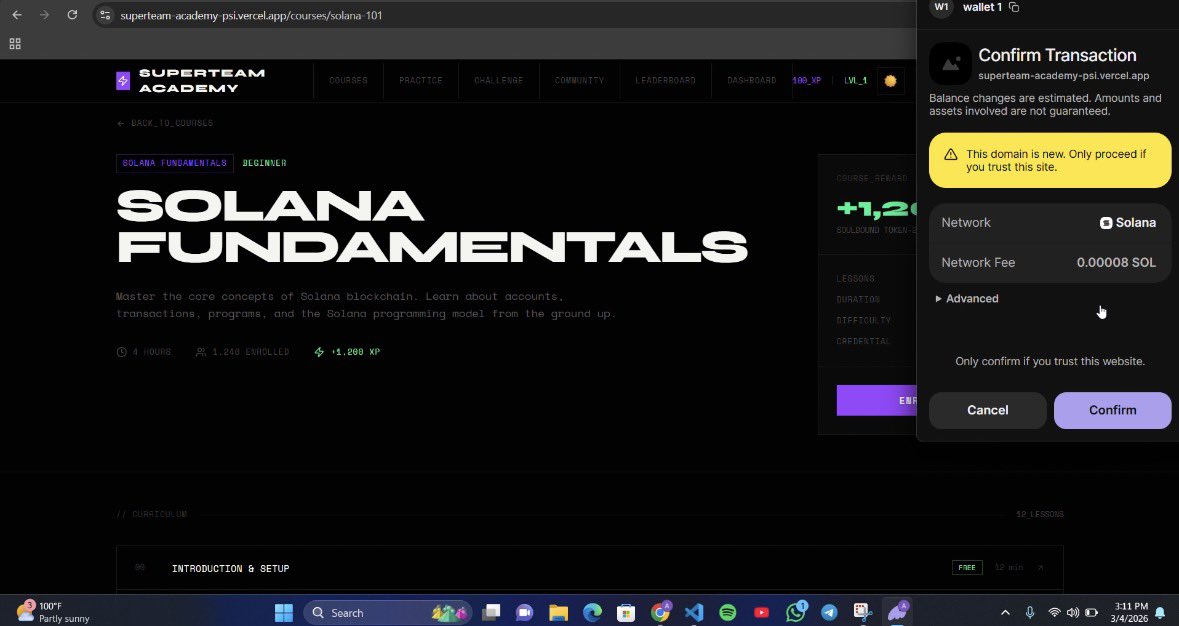The width and height of the screenshot is (1179, 626).
Task: Open the Courses nav item
Action: coord(348,80)
